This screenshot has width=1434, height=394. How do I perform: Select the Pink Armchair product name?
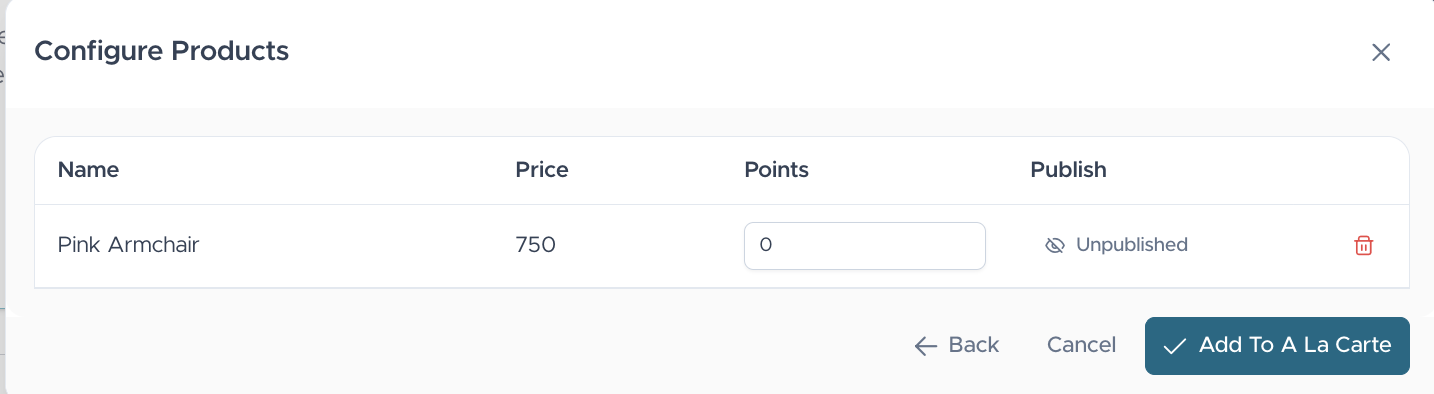click(128, 244)
